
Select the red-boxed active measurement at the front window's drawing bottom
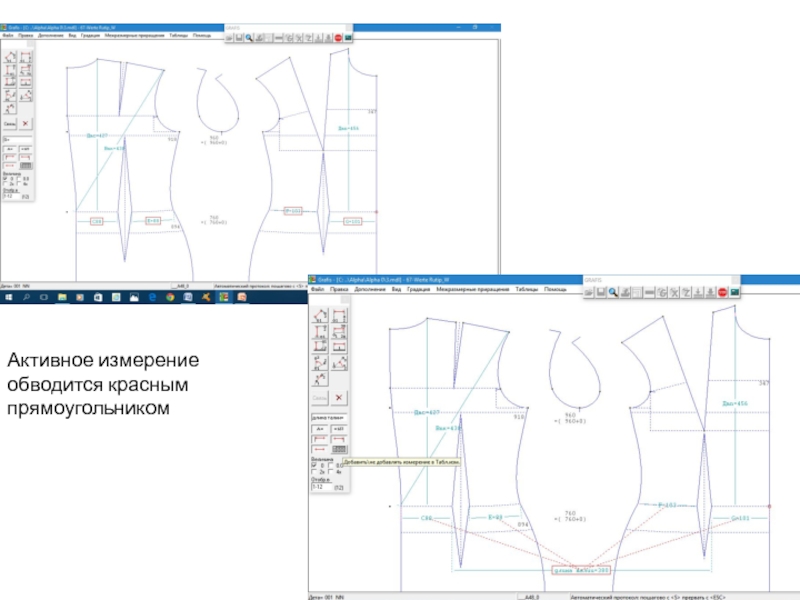(x=581, y=570)
